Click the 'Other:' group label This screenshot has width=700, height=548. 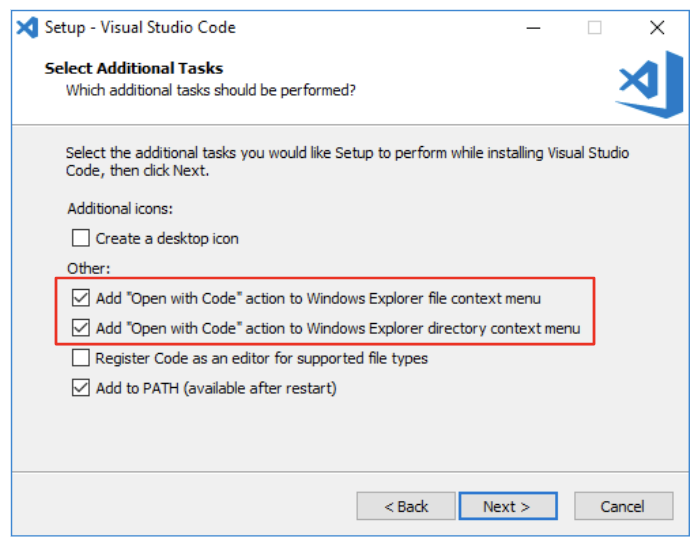[88, 268]
